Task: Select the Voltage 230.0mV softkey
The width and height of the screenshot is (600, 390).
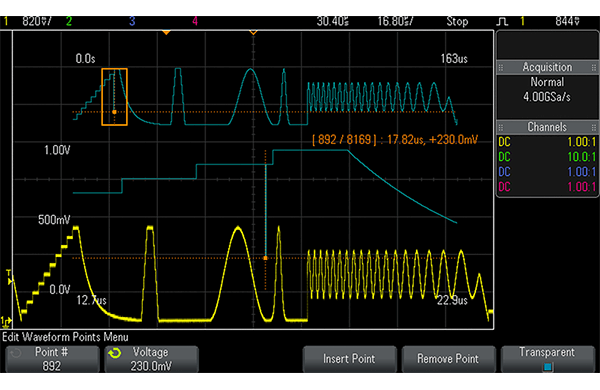Action: [152, 359]
